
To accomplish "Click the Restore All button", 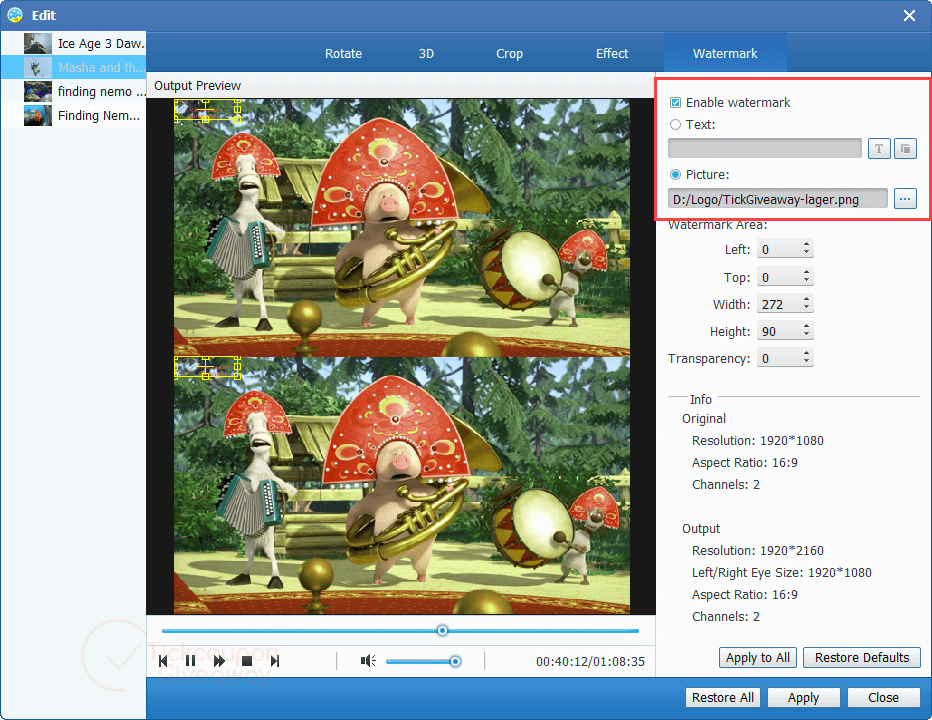I will coord(722,697).
